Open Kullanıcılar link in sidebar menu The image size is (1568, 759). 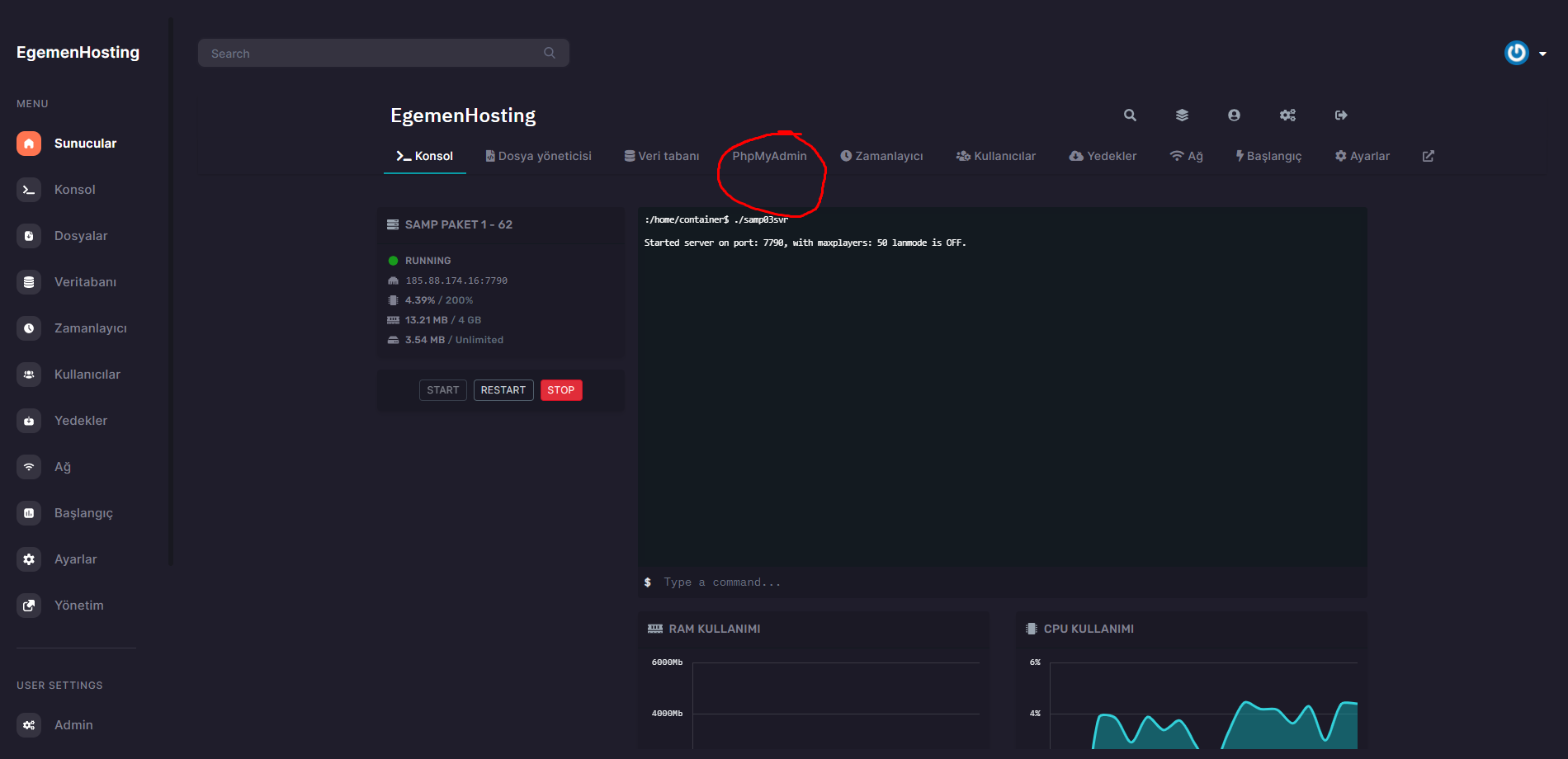(x=87, y=375)
